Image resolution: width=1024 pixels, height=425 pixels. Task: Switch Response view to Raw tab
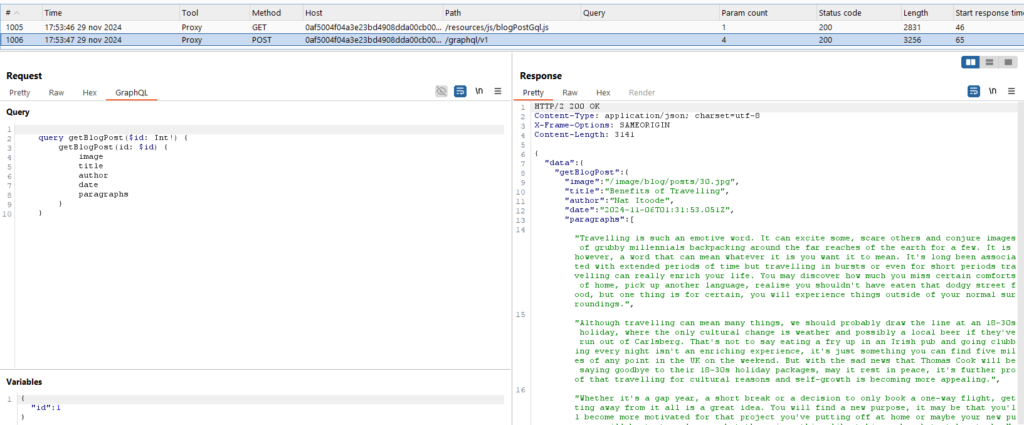tap(569, 93)
